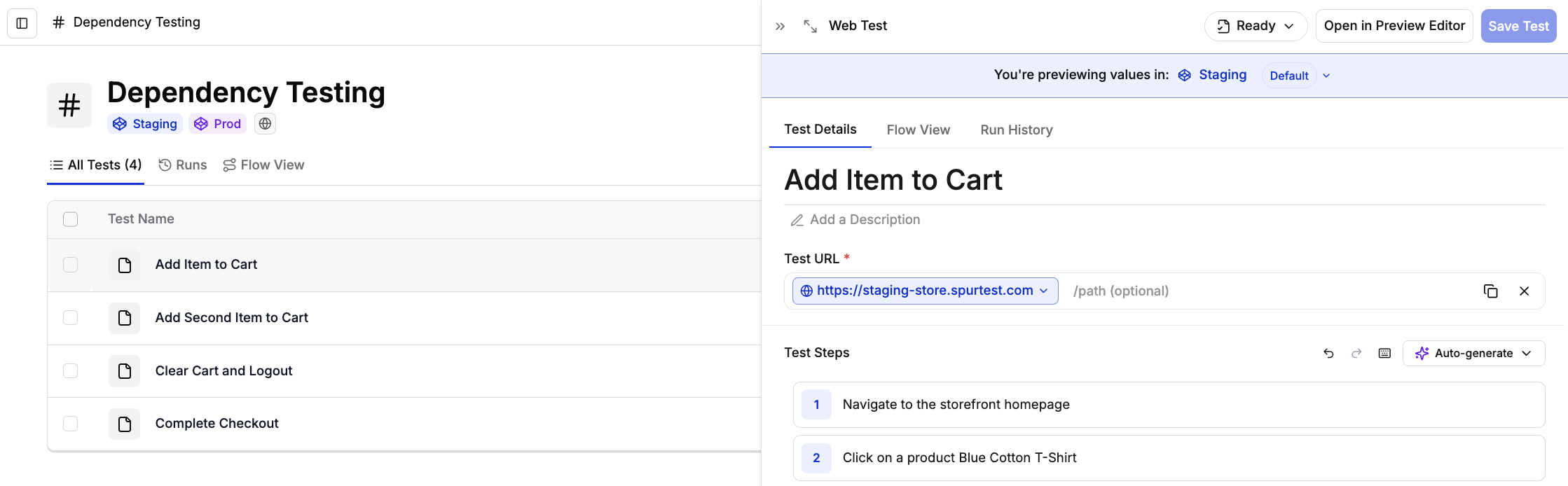Open the staging-store URL dropdown
The width and height of the screenshot is (1568, 486).
coord(925,291)
